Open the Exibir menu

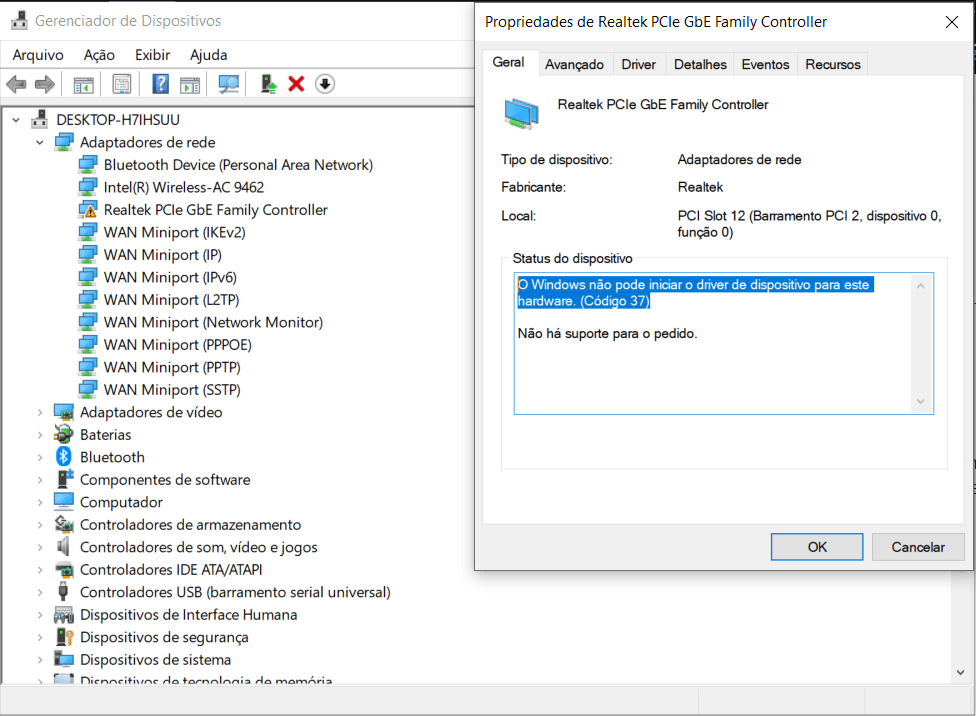tap(152, 55)
